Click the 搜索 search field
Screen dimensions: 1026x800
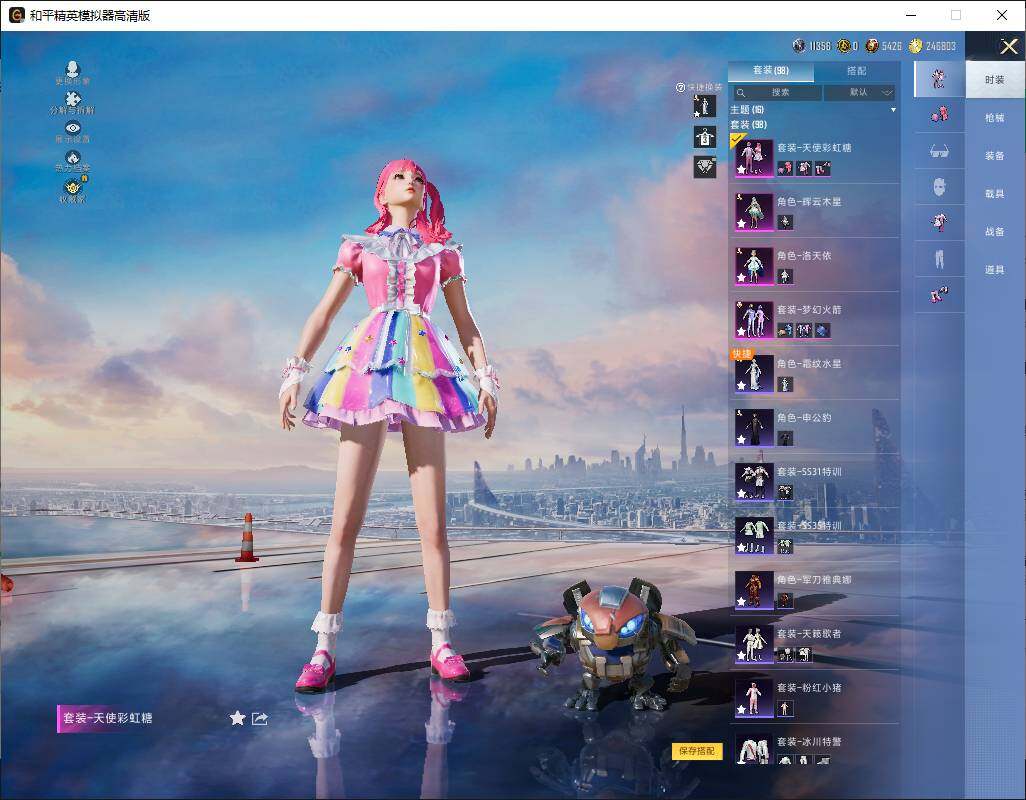[x=779, y=92]
